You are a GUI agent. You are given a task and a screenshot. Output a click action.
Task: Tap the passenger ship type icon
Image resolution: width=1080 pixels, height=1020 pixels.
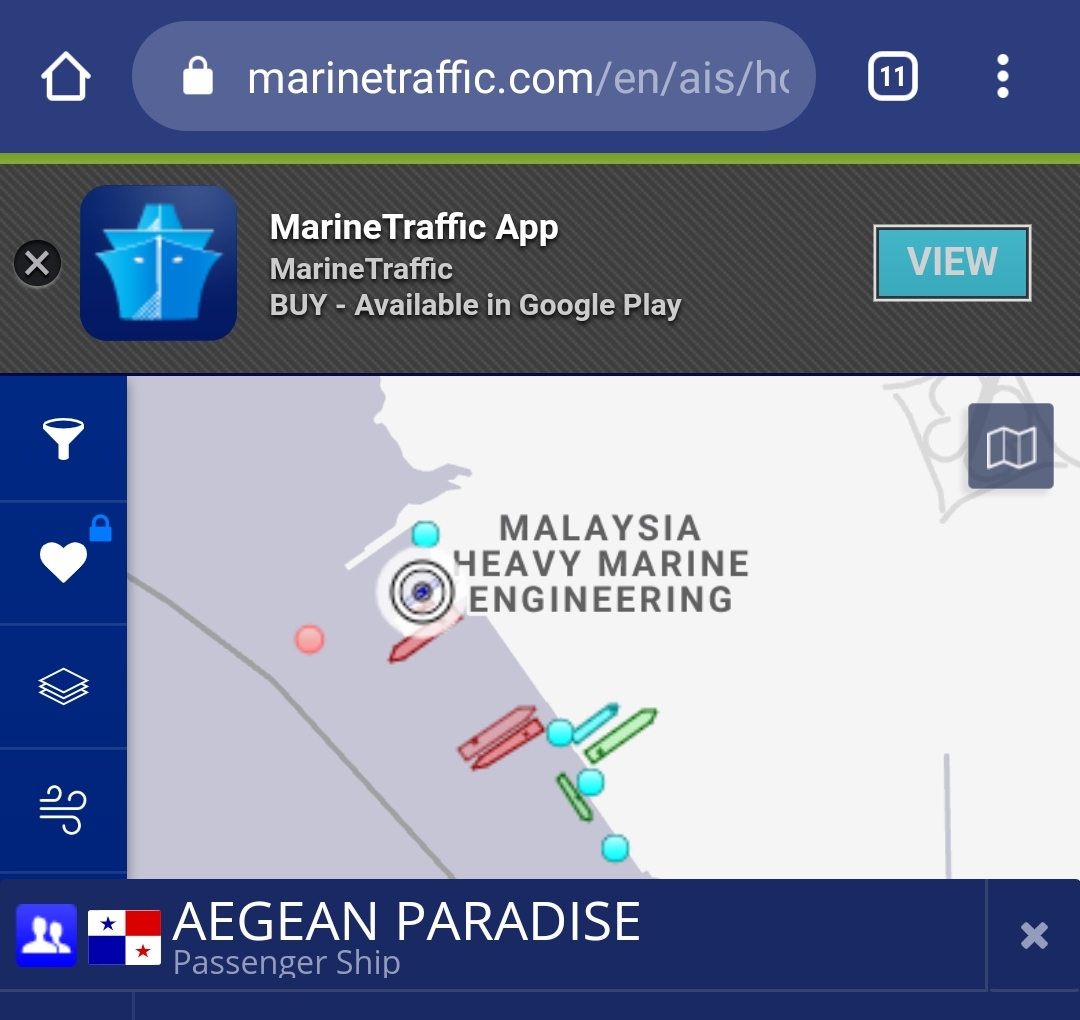click(x=46, y=935)
